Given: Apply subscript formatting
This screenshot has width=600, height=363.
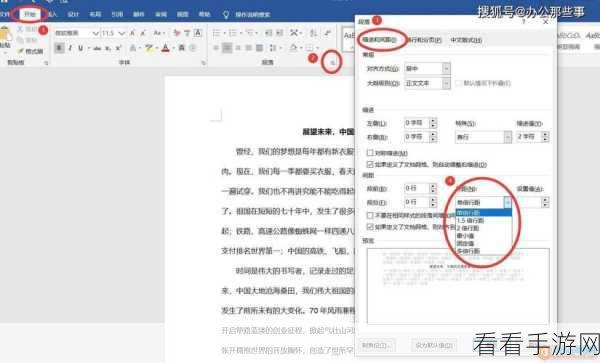Looking at the screenshot, I should point(108,48).
